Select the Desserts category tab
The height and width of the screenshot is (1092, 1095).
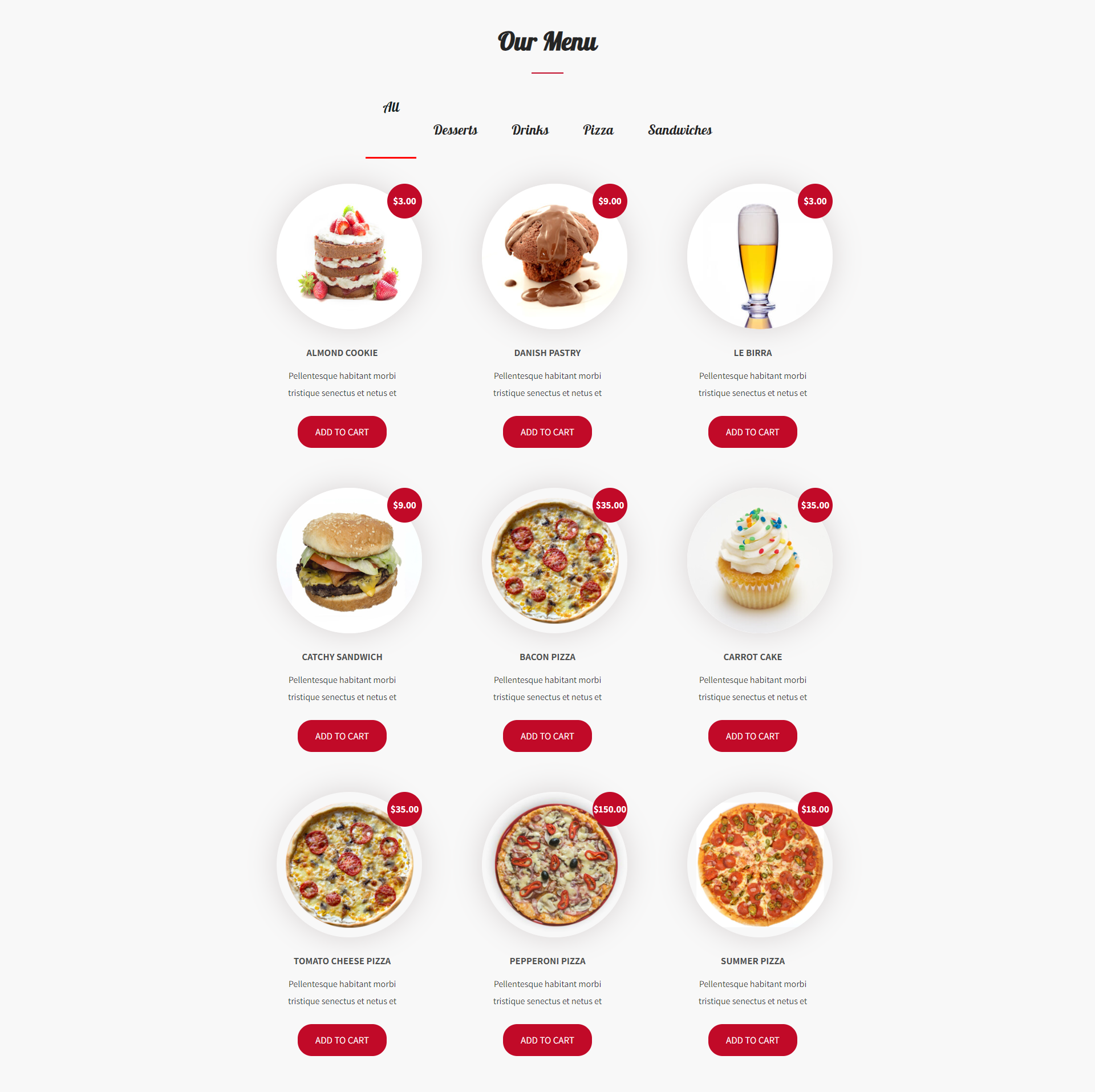(x=455, y=129)
